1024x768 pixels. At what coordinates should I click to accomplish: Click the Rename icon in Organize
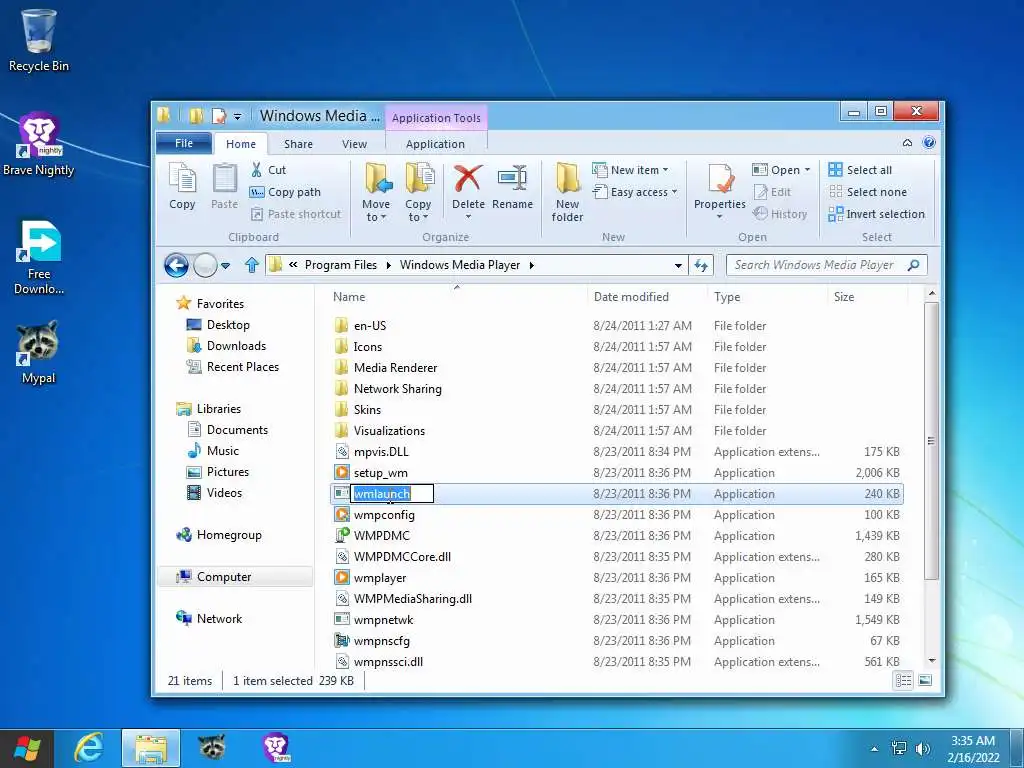pos(513,178)
